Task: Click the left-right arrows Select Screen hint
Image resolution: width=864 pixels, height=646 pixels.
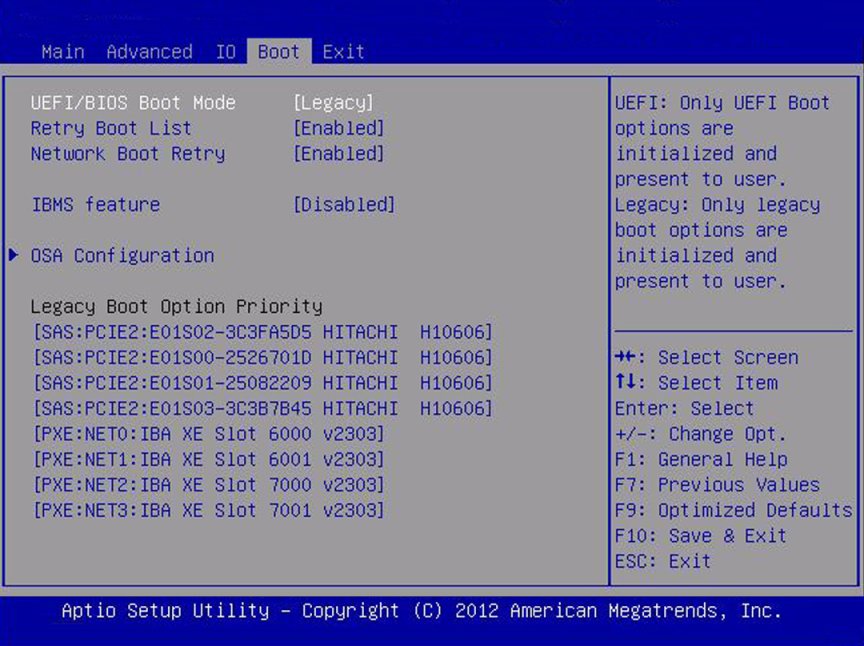Action: click(707, 358)
